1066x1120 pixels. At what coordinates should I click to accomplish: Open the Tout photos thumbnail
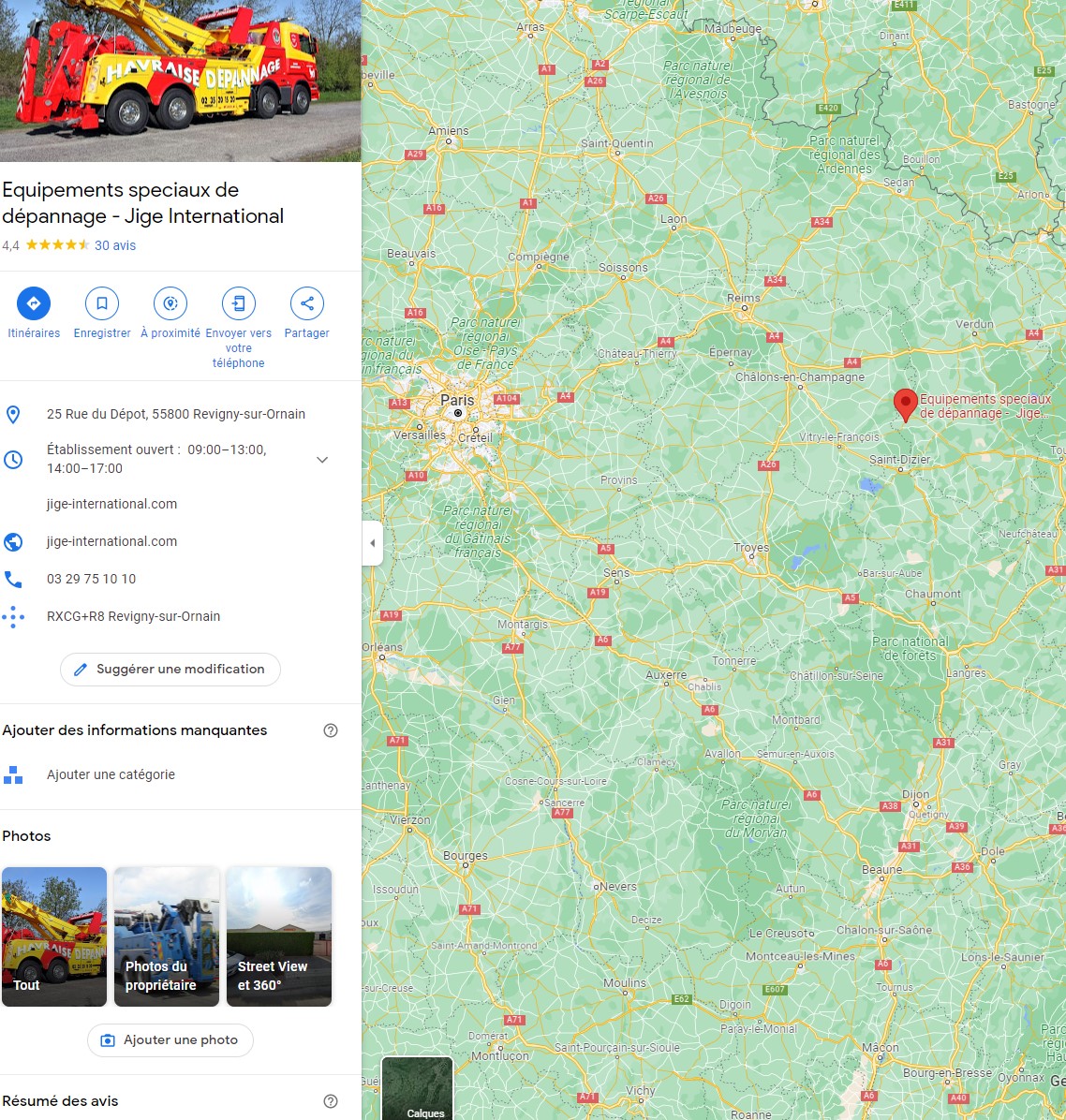(54, 936)
